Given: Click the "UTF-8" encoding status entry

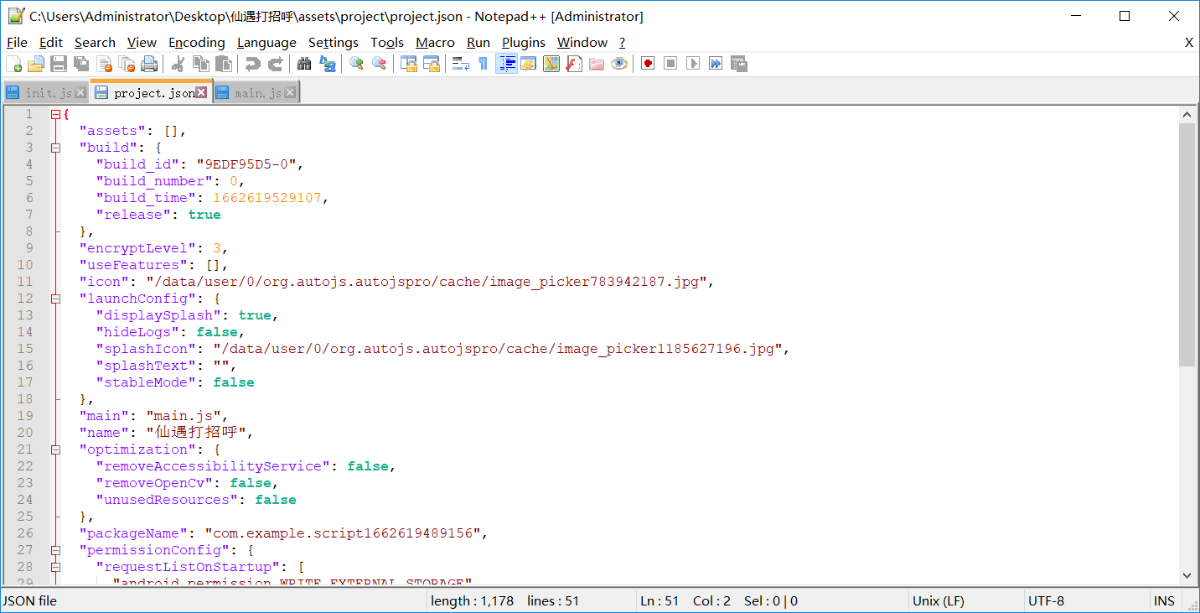Looking at the screenshot, I should [1046, 601].
